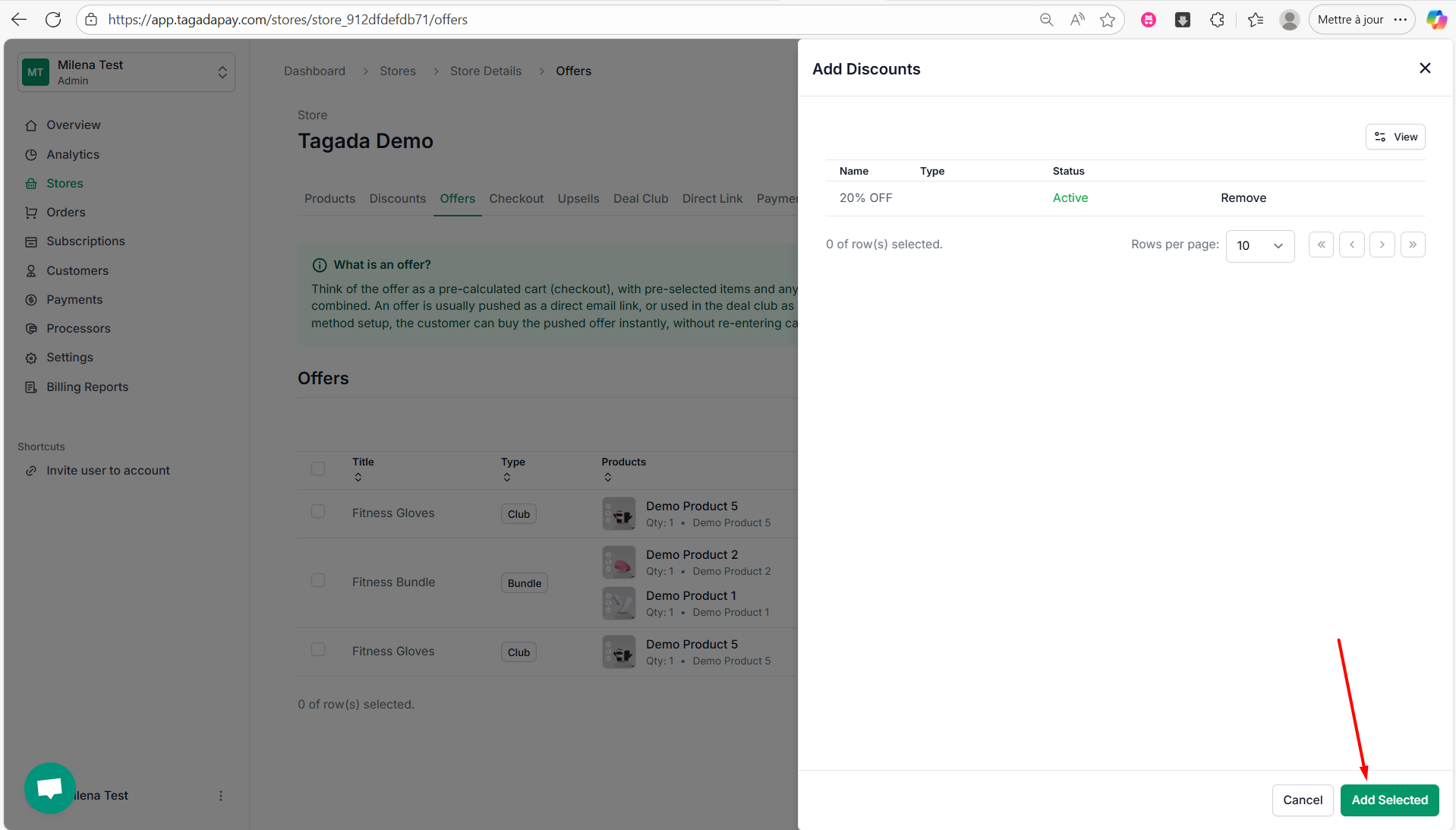Open the Subscriptions menu item in the sidebar

tap(85, 241)
